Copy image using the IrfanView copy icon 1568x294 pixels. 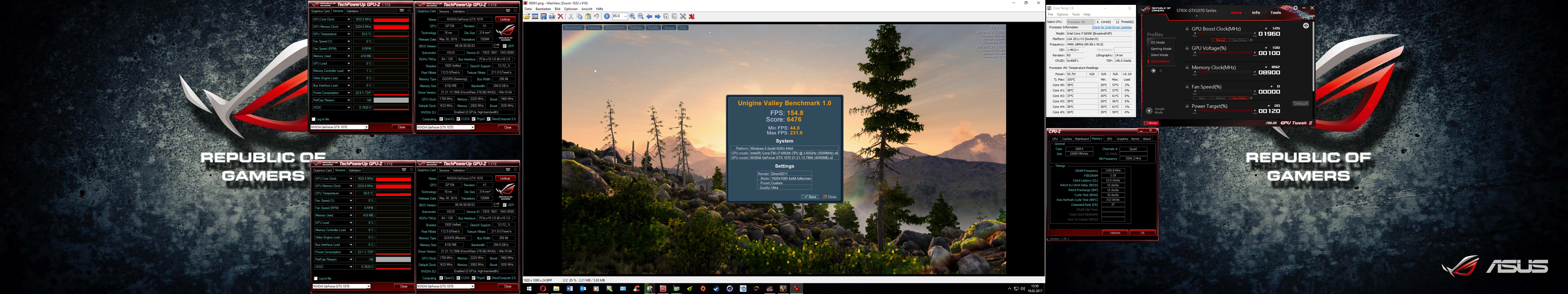(x=580, y=16)
